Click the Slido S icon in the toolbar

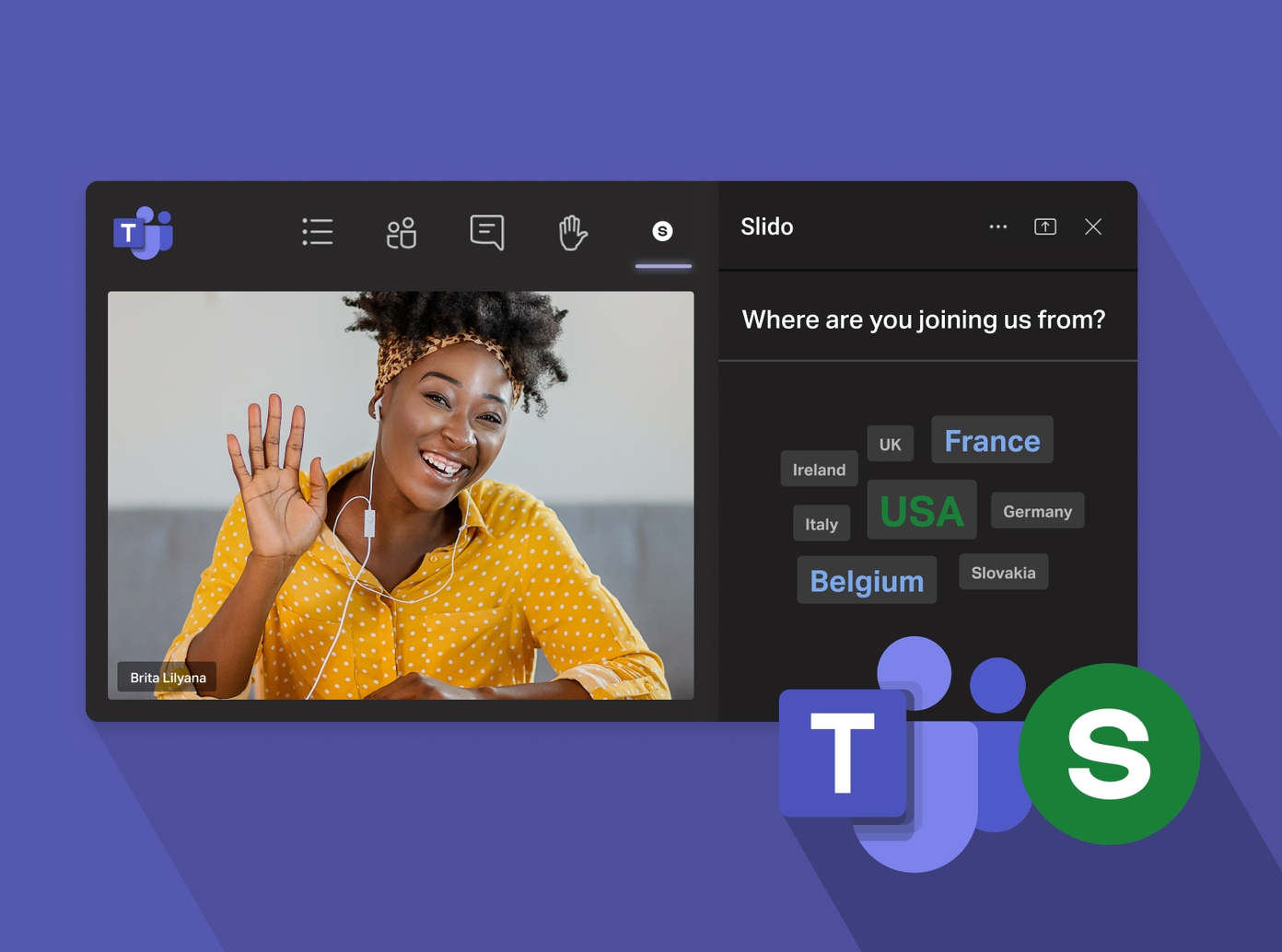click(662, 232)
